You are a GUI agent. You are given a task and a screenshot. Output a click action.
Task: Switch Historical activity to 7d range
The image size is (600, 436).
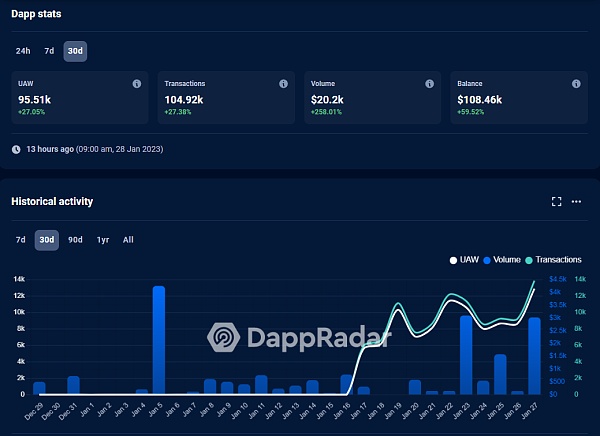pos(20,240)
